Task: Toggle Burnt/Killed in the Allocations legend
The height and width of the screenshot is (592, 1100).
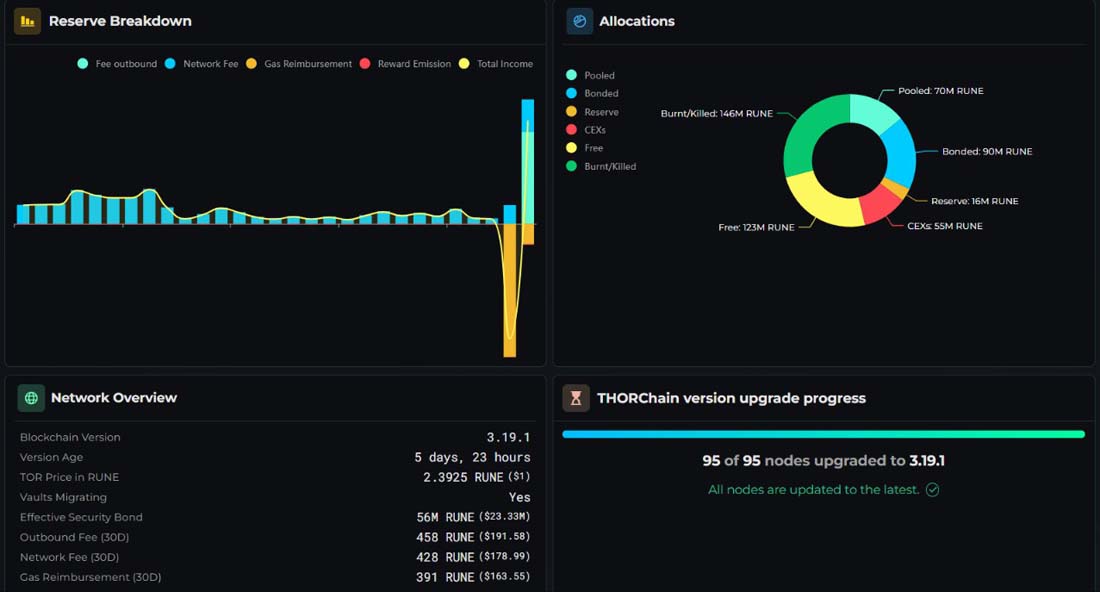Action: (601, 166)
